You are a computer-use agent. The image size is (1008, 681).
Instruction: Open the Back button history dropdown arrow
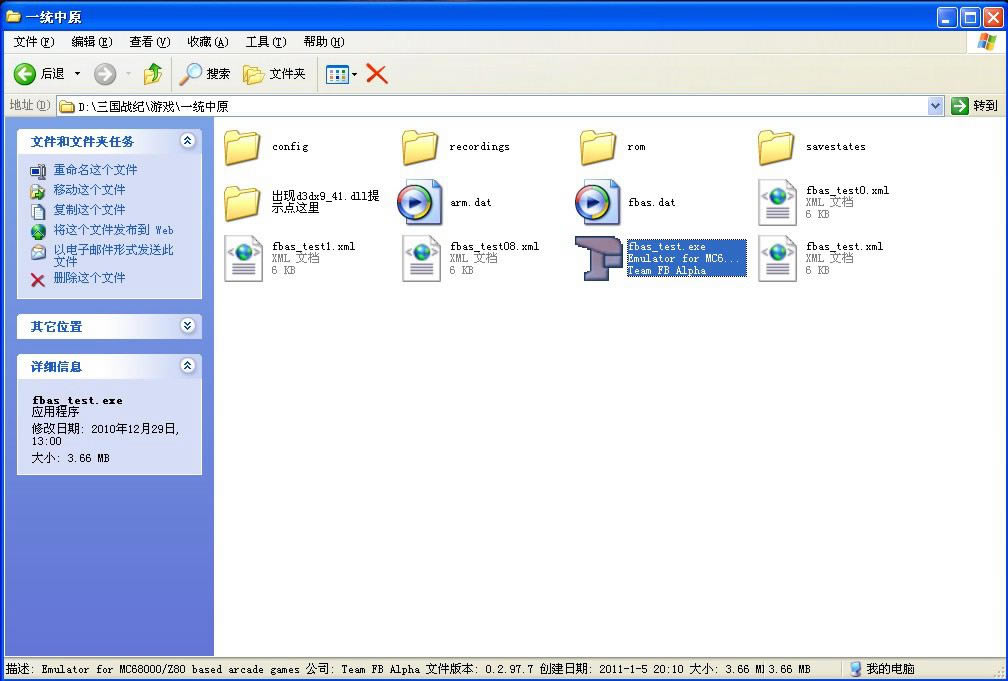78,74
